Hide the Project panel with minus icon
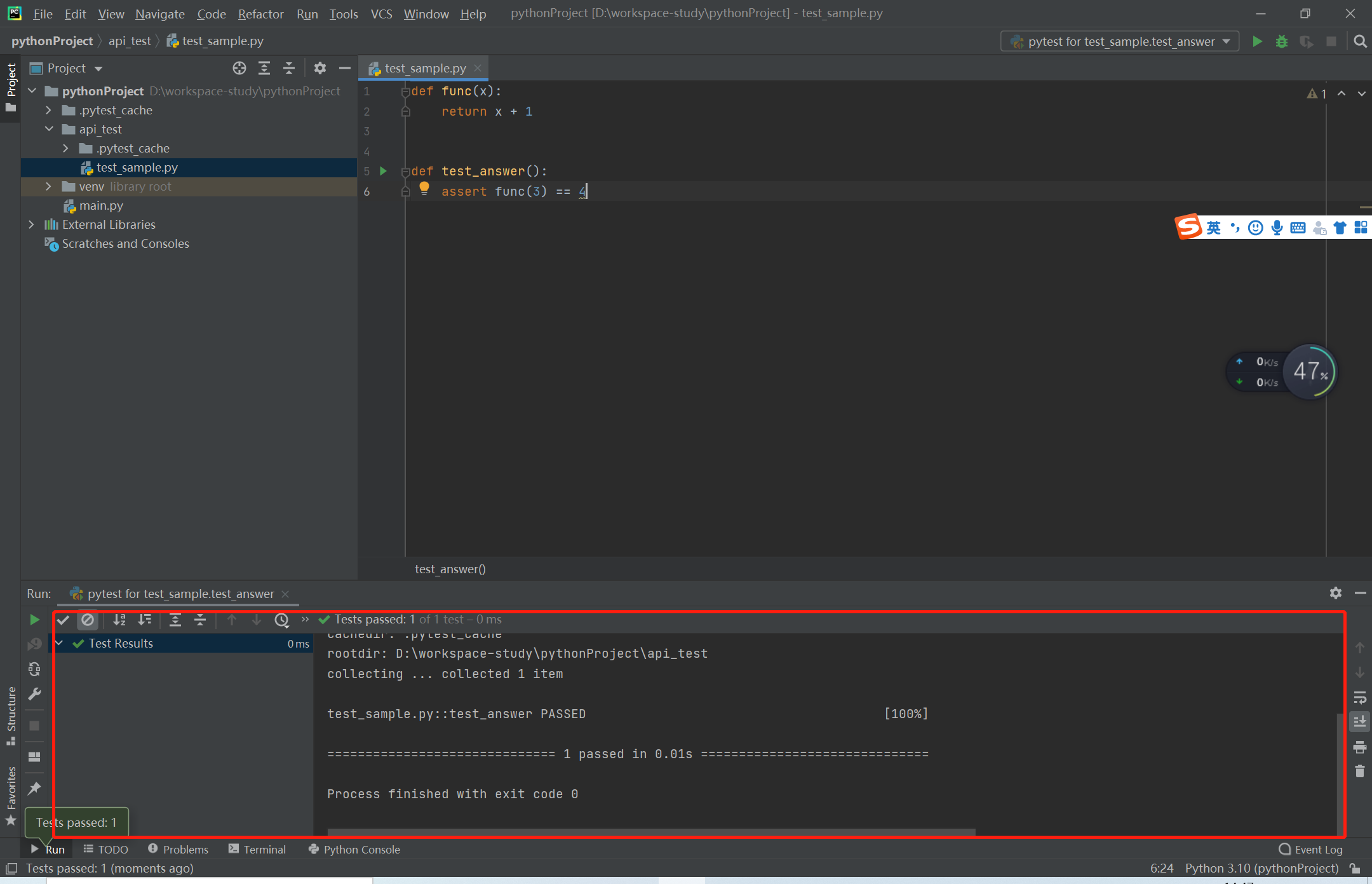Image resolution: width=1372 pixels, height=884 pixels. [345, 68]
